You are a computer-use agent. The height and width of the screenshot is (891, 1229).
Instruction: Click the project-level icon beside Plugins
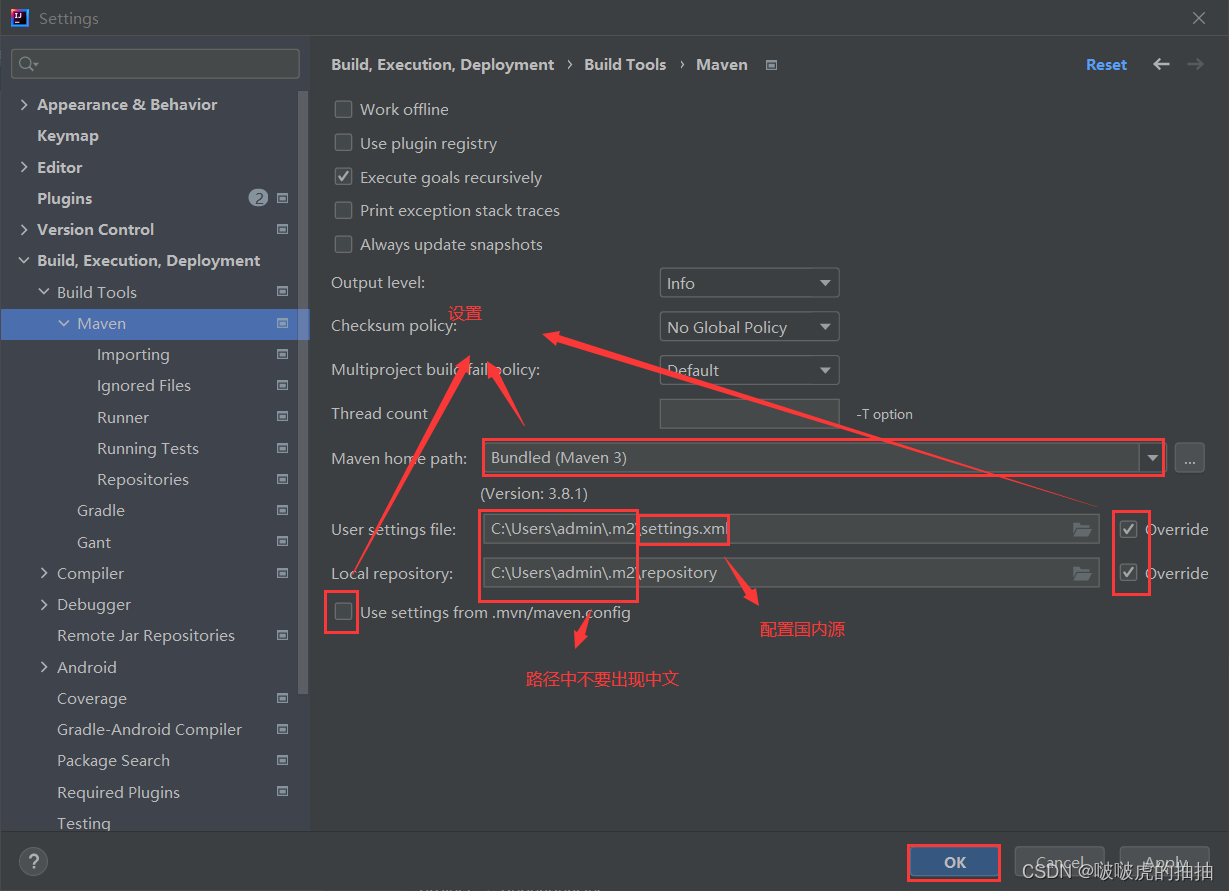[x=282, y=198]
